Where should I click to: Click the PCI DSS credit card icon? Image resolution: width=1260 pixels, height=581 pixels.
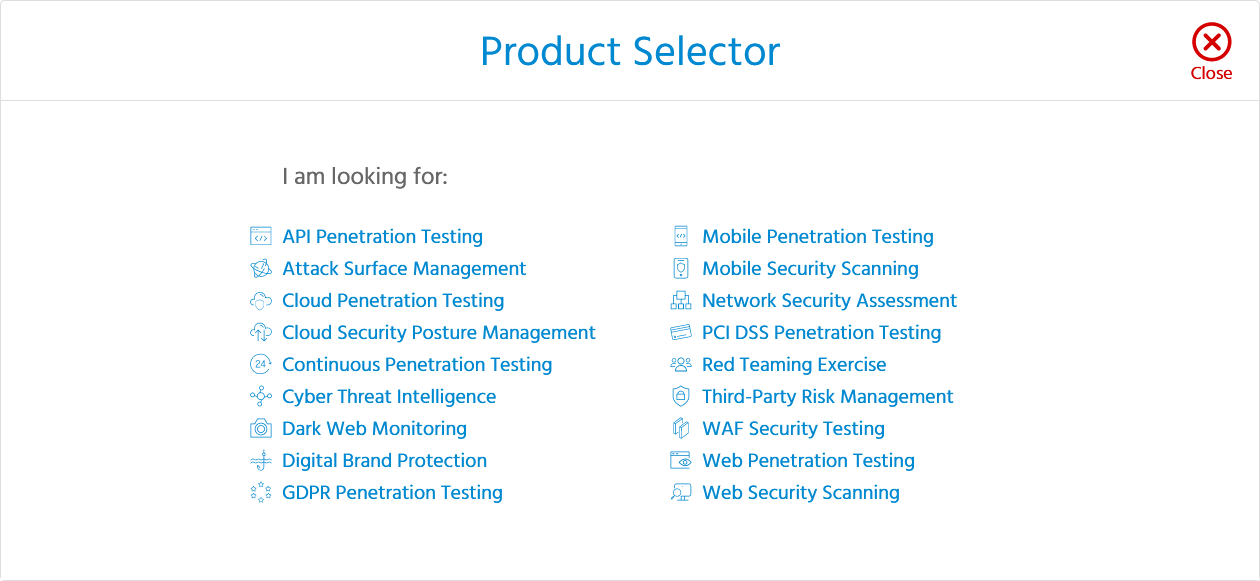[681, 333]
